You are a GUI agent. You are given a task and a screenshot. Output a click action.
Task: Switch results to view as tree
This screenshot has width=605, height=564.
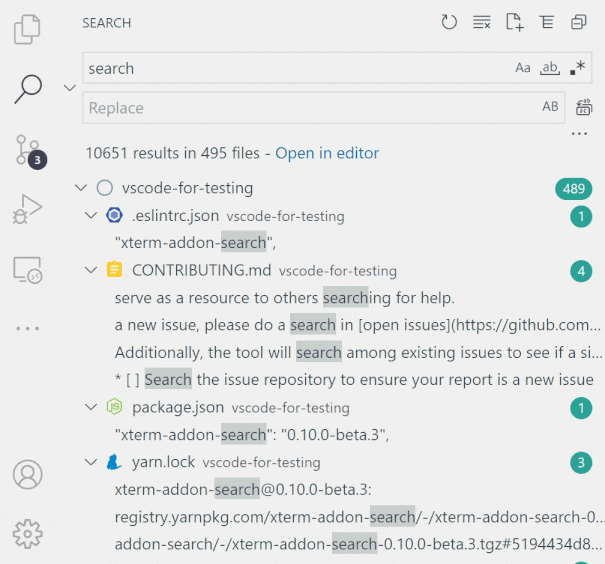click(x=547, y=22)
